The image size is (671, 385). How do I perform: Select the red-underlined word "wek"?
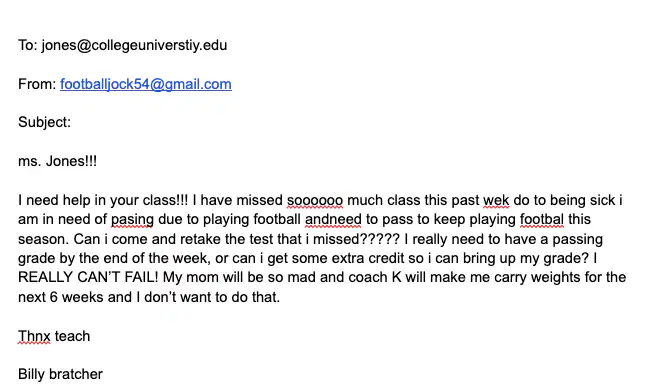[496, 200]
